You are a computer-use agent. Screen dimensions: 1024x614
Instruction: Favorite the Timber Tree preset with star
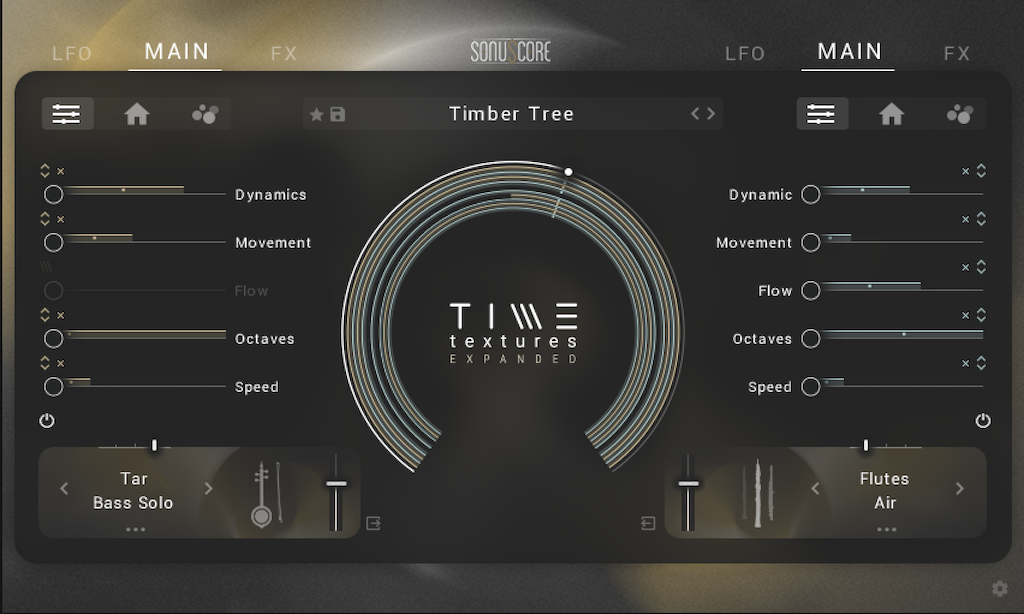317,114
